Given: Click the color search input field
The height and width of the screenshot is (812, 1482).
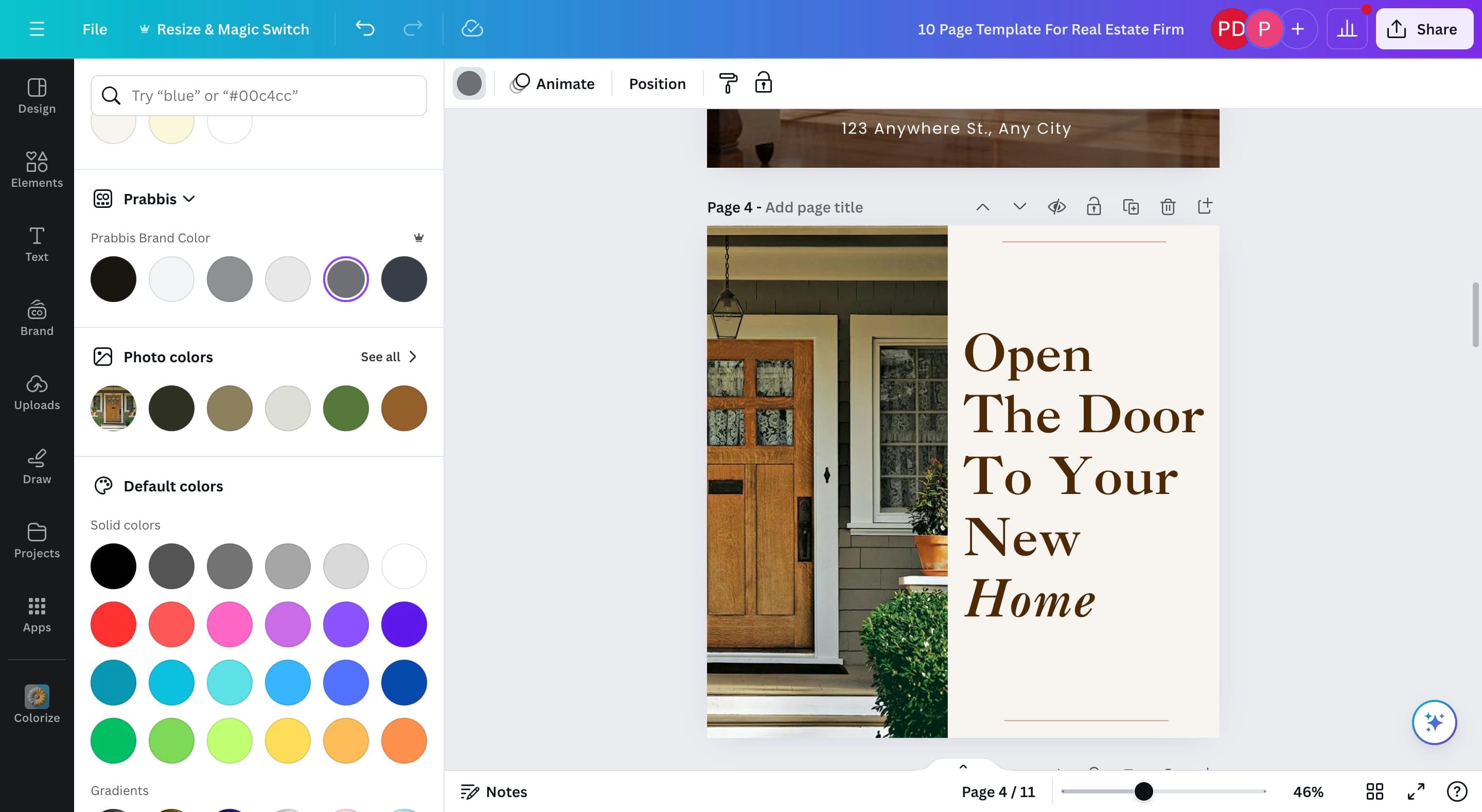Looking at the screenshot, I should [259, 96].
